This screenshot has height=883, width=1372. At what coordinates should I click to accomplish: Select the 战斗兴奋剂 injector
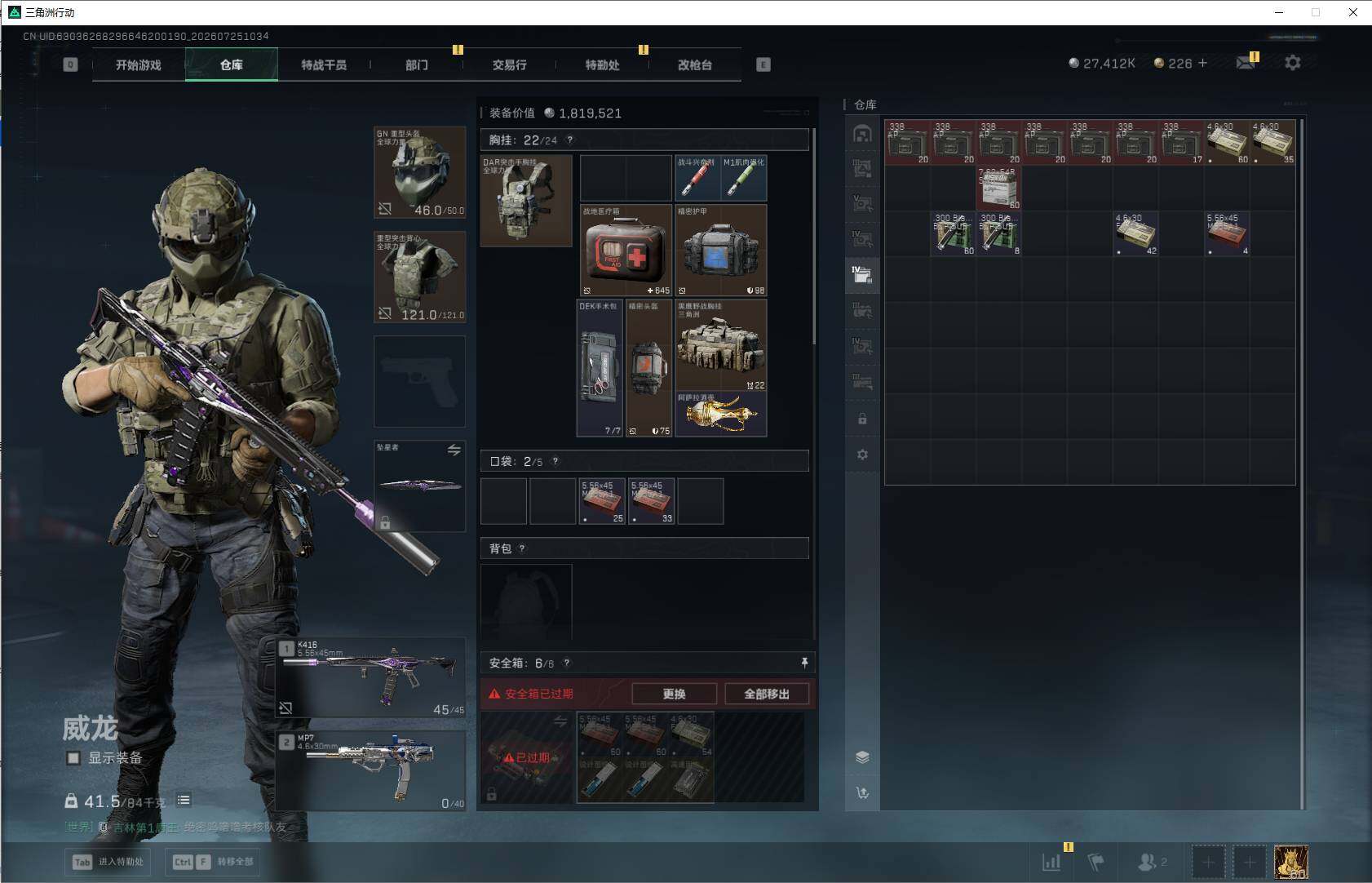(x=697, y=178)
